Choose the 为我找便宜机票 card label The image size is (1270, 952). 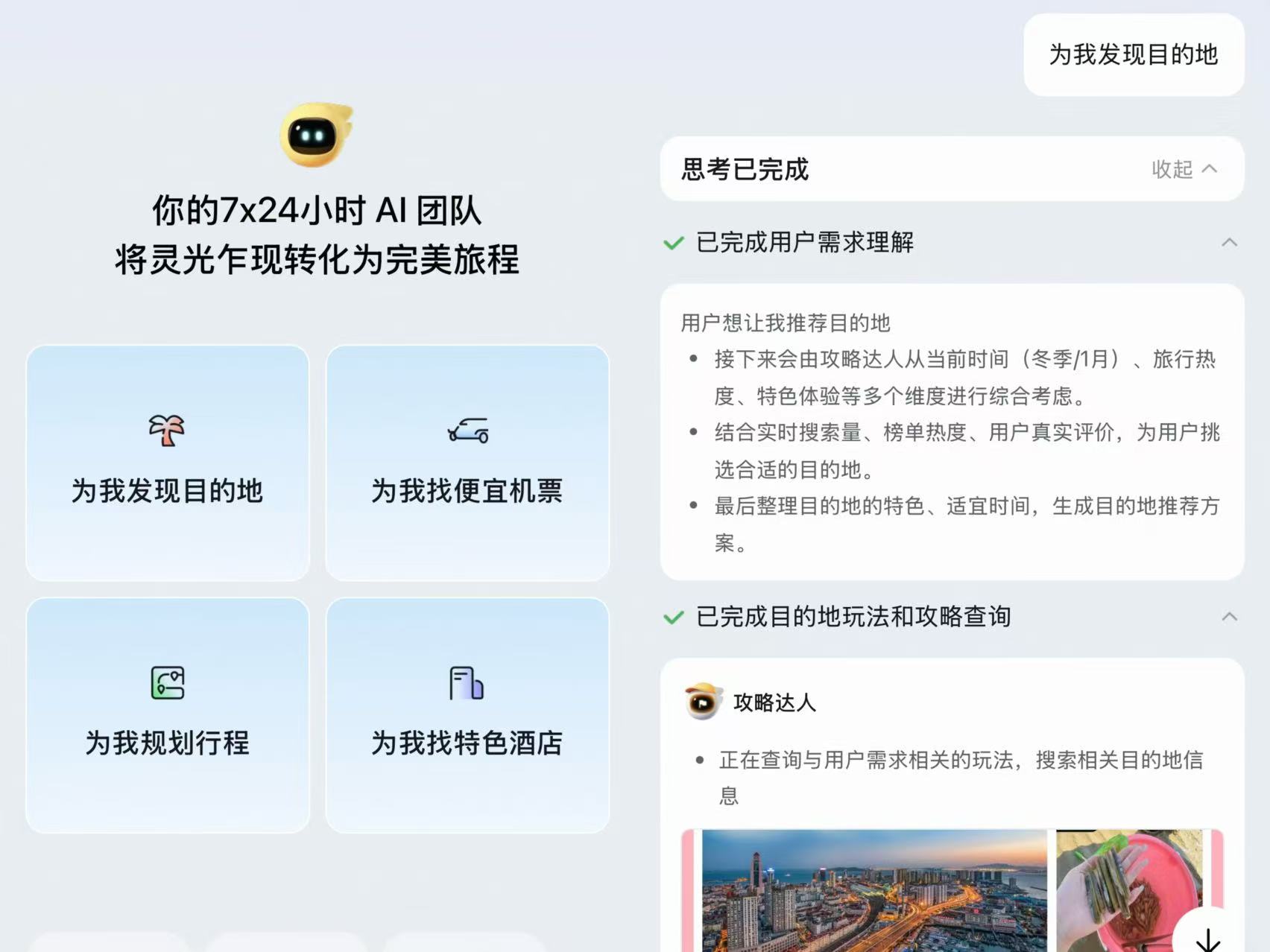click(x=467, y=491)
